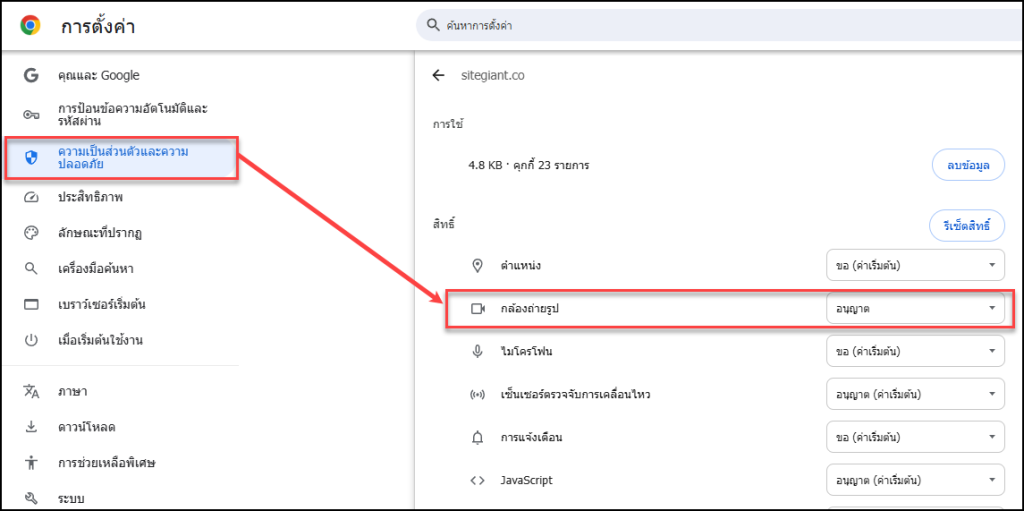Click the location pin icon
This screenshot has width=1024, height=511.
click(478, 266)
